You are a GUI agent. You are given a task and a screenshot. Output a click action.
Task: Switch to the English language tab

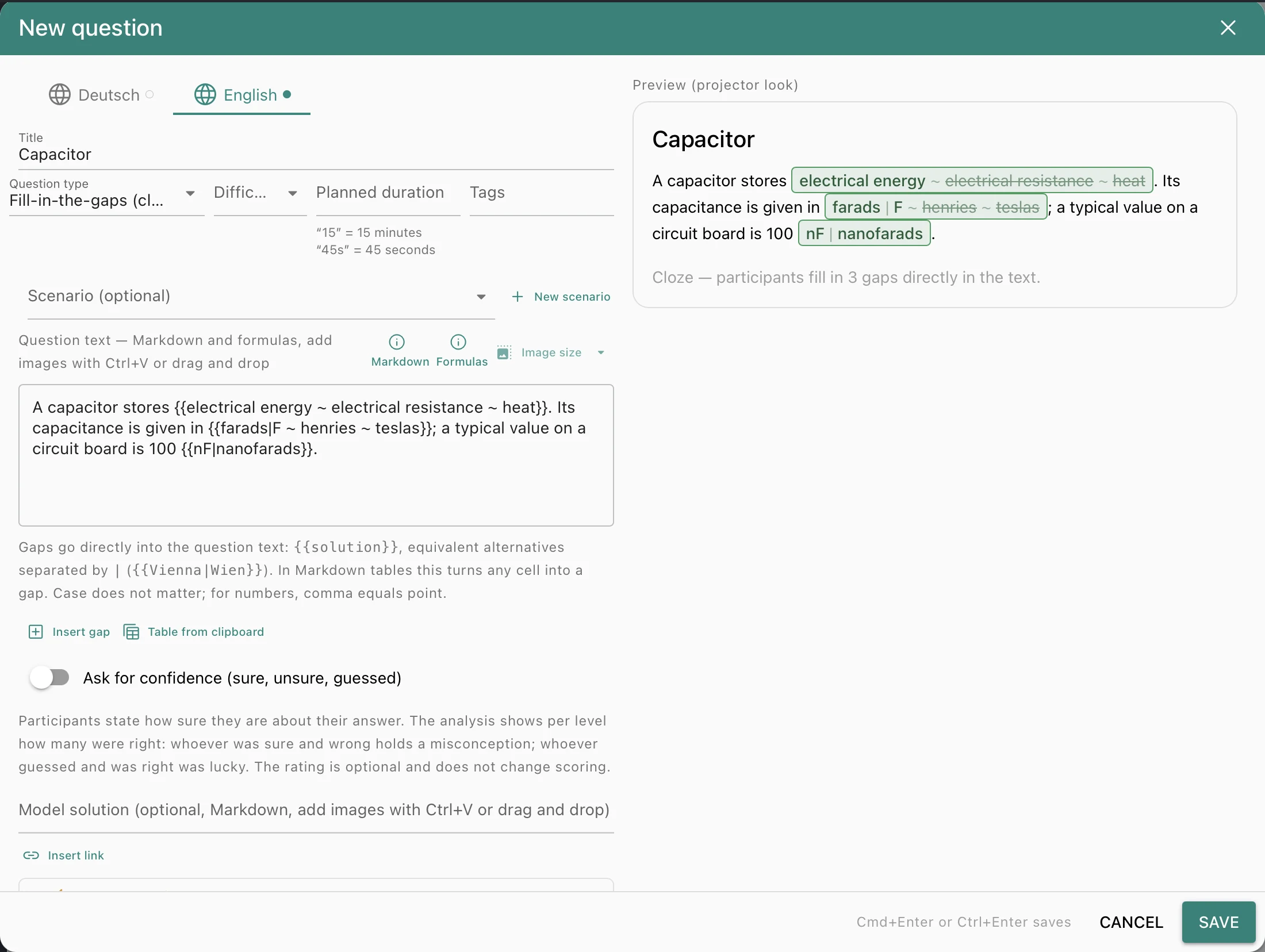click(242, 95)
